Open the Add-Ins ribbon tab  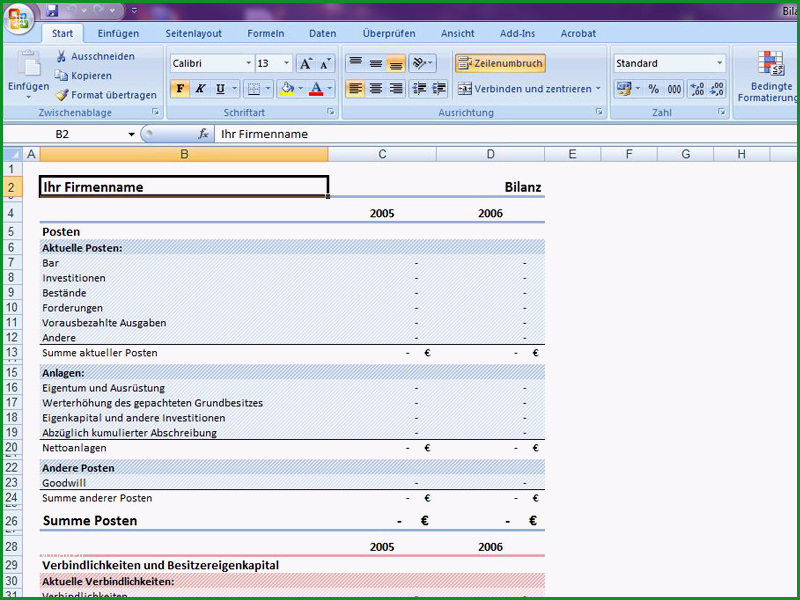[517, 34]
